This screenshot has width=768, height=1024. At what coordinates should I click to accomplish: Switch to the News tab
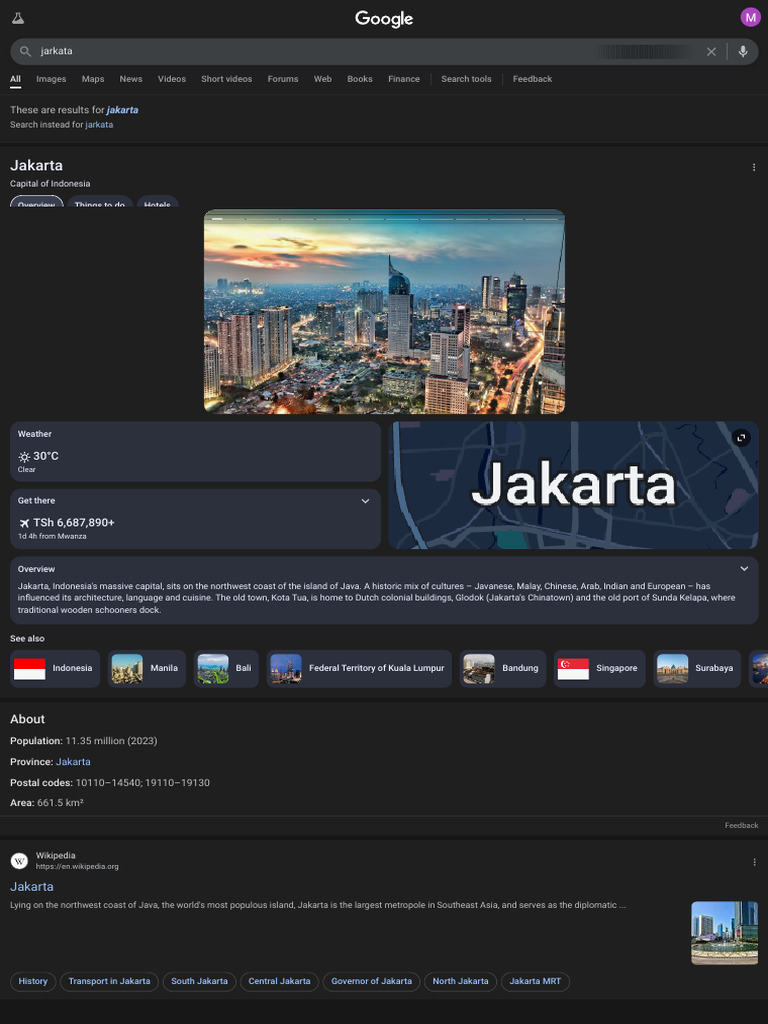pyautogui.click(x=131, y=79)
